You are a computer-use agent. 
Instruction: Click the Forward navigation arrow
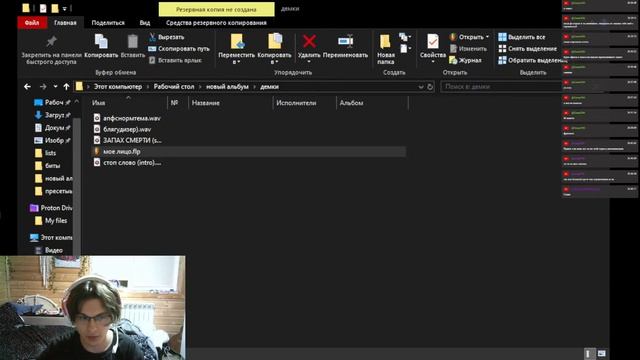point(43,87)
